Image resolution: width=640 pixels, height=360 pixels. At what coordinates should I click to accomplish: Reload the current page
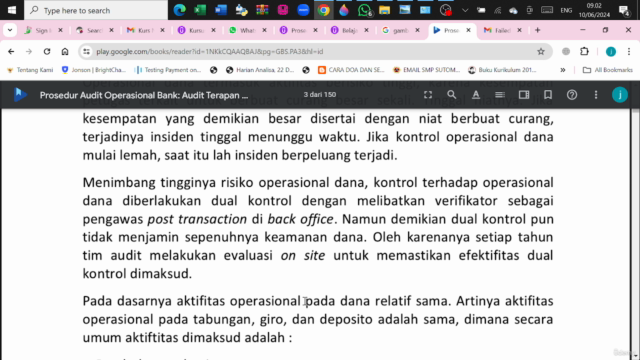pyautogui.click(x=47, y=51)
